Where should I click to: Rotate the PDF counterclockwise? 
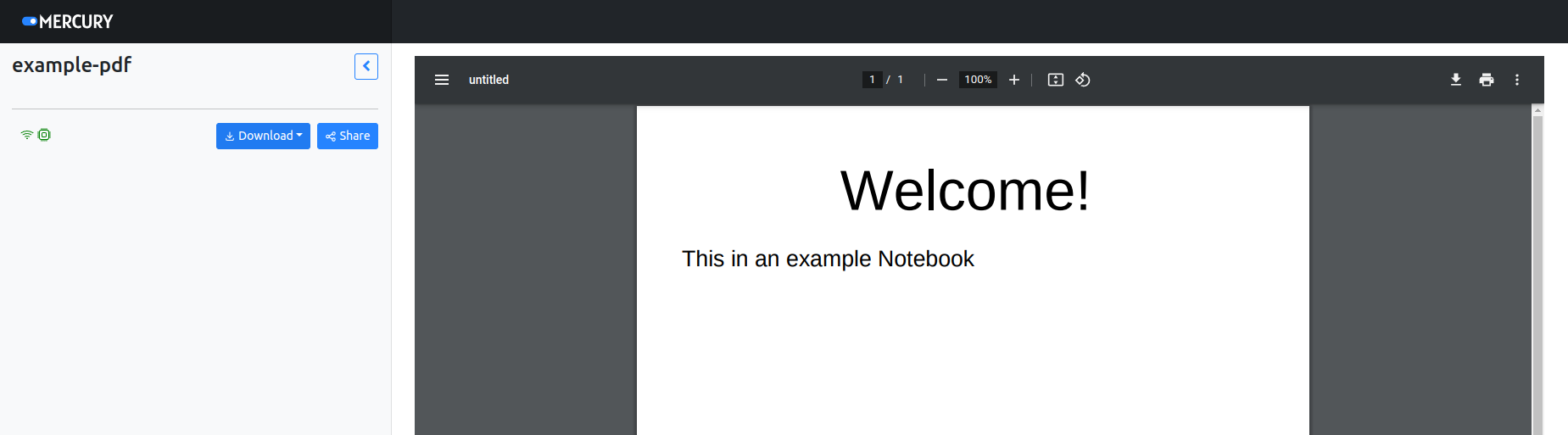1083,80
